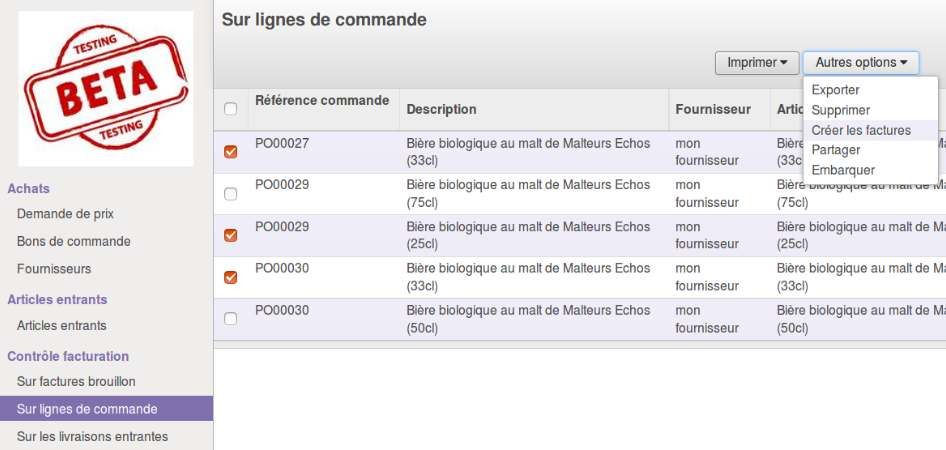Uncheck the PO00027 row checkbox
The image size is (946, 450).
pyautogui.click(x=231, y=152)
